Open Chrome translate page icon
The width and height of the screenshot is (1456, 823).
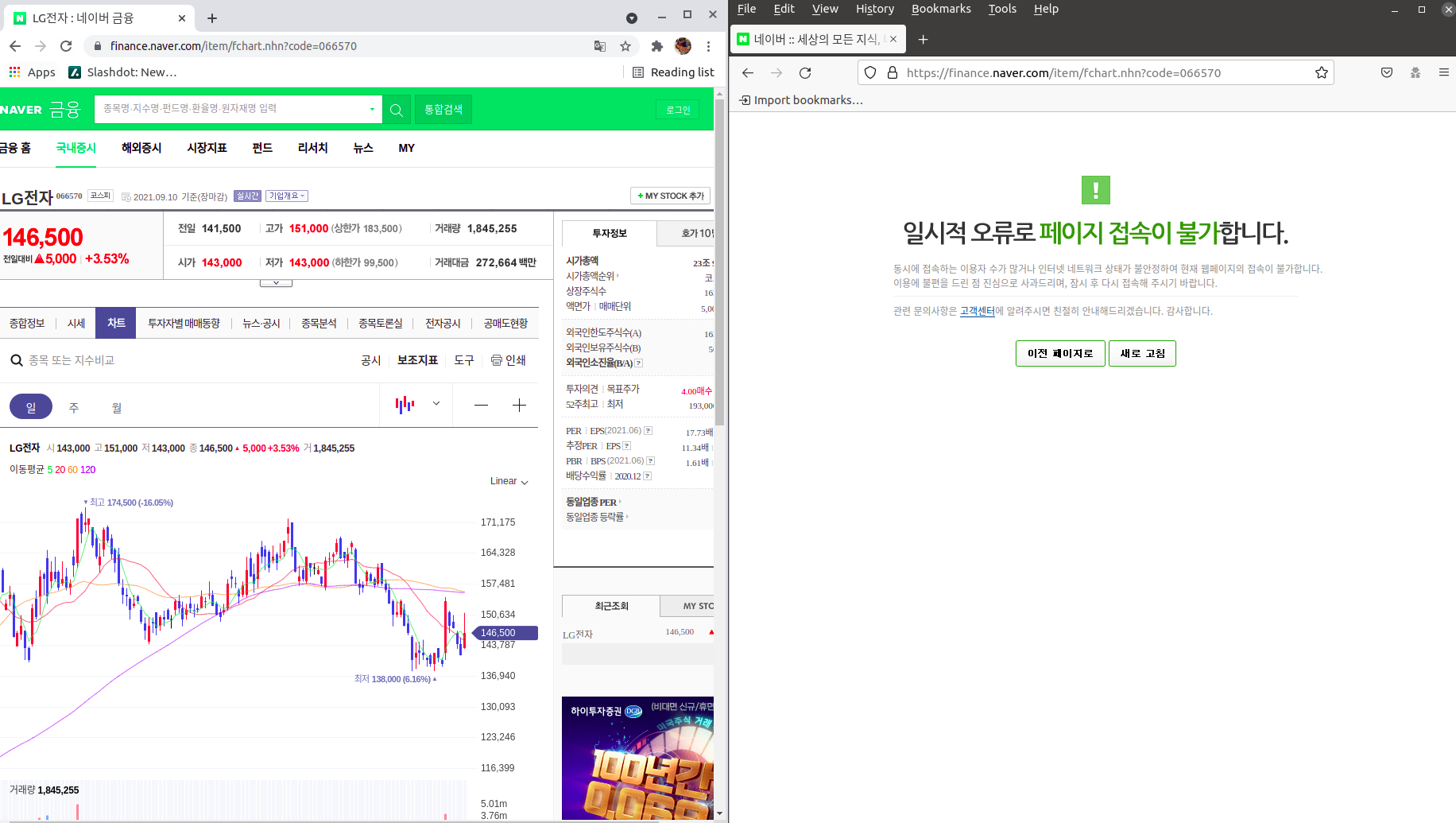(600, 46)
